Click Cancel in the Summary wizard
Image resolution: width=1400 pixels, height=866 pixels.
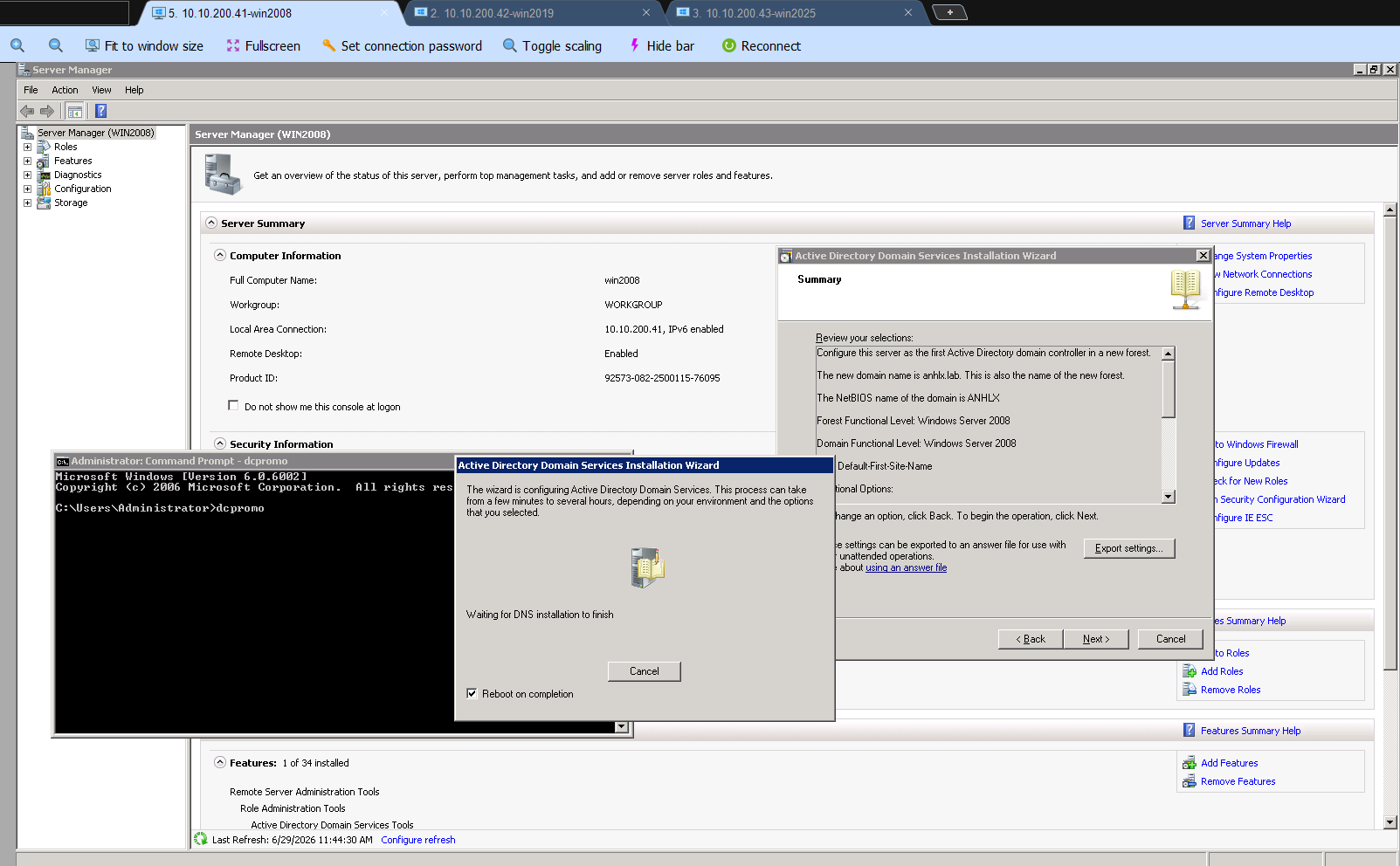[x=1171, y=639]
